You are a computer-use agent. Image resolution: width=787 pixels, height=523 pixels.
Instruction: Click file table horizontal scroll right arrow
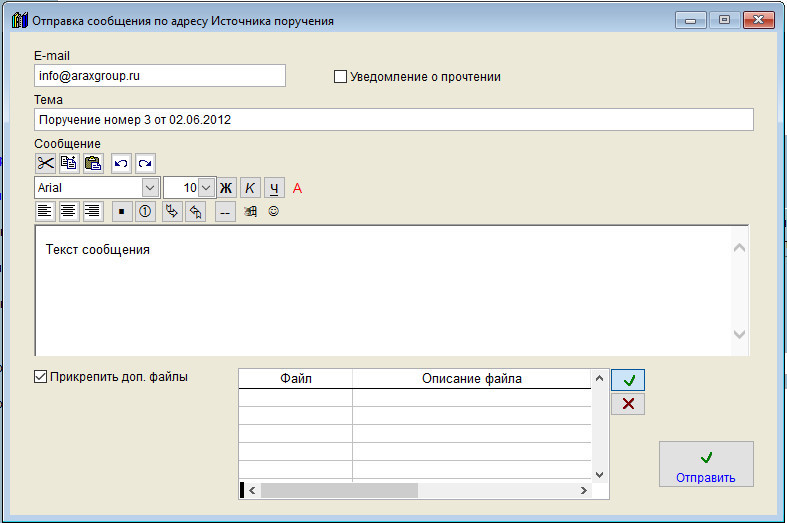pyautogui.click(x=584, y=490)
